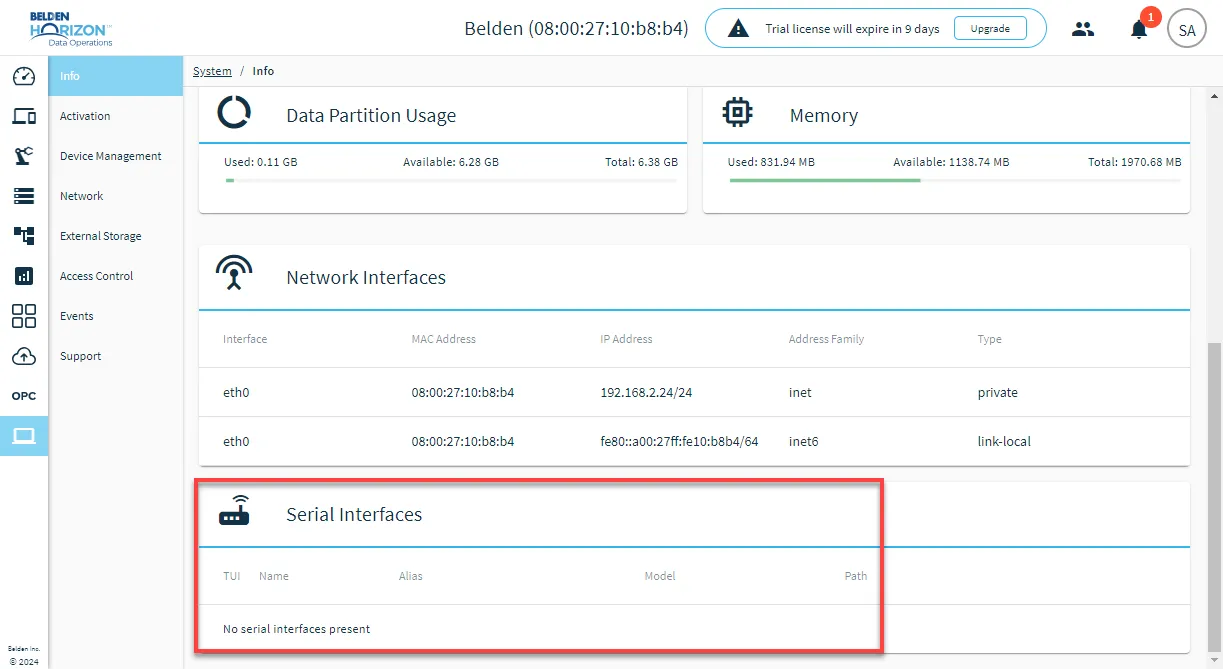Open notifications bell with 1 badge
1223x669 pixels.
pyautogui.click(x=1139, y=29)
